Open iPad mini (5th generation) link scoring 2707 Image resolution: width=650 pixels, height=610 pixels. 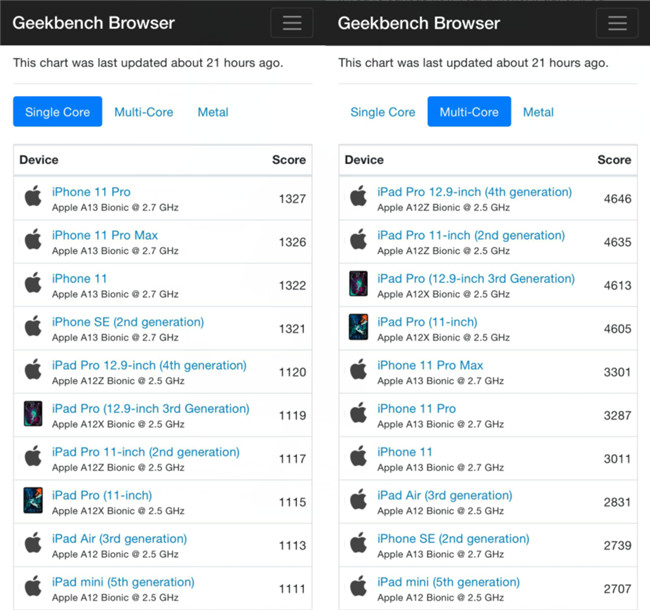(449, 582)
